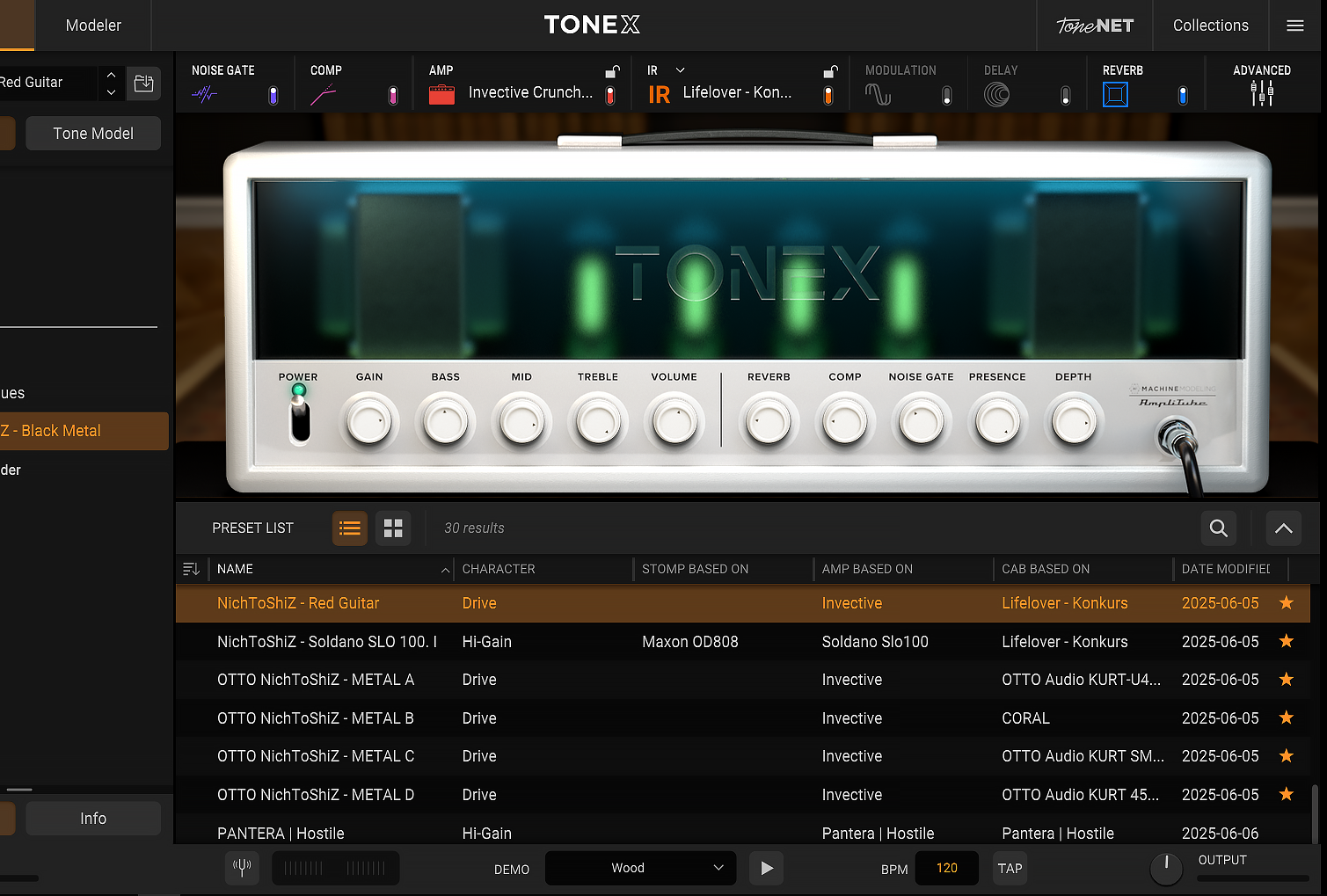Collapse the preset list with the up chevron
1327x896 pixels.
1284,528
